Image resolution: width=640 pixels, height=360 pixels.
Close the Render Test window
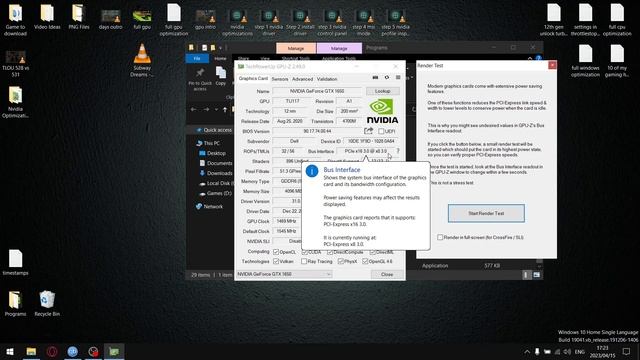(x=552, y=65)
